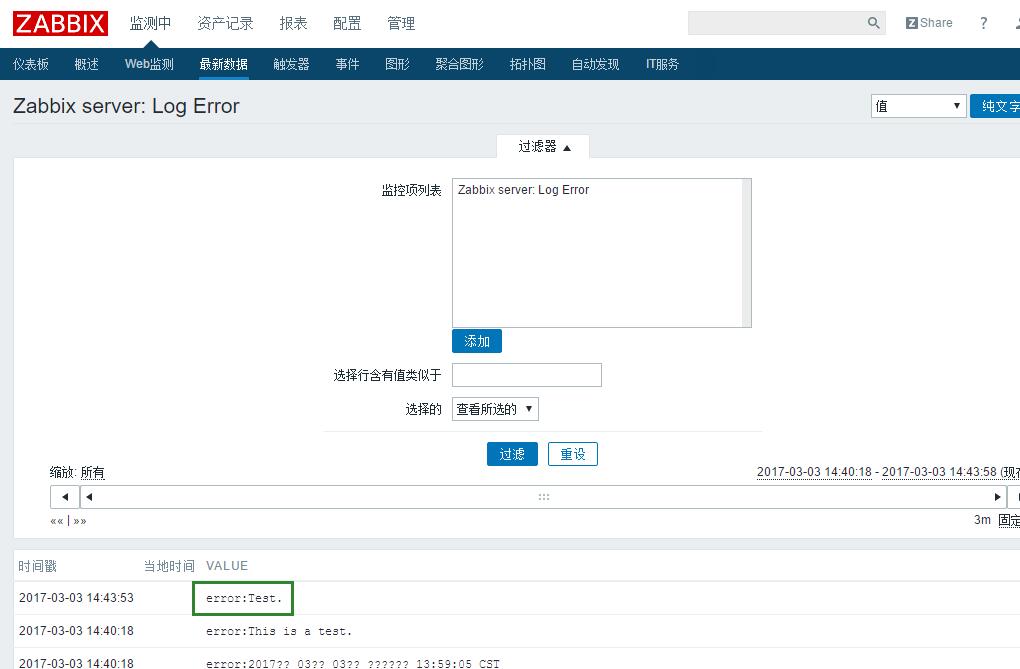The width and height of the screenshot is (1020, 669).
Task: Switch to the 触发器 tab
Action: pos(291,64)
